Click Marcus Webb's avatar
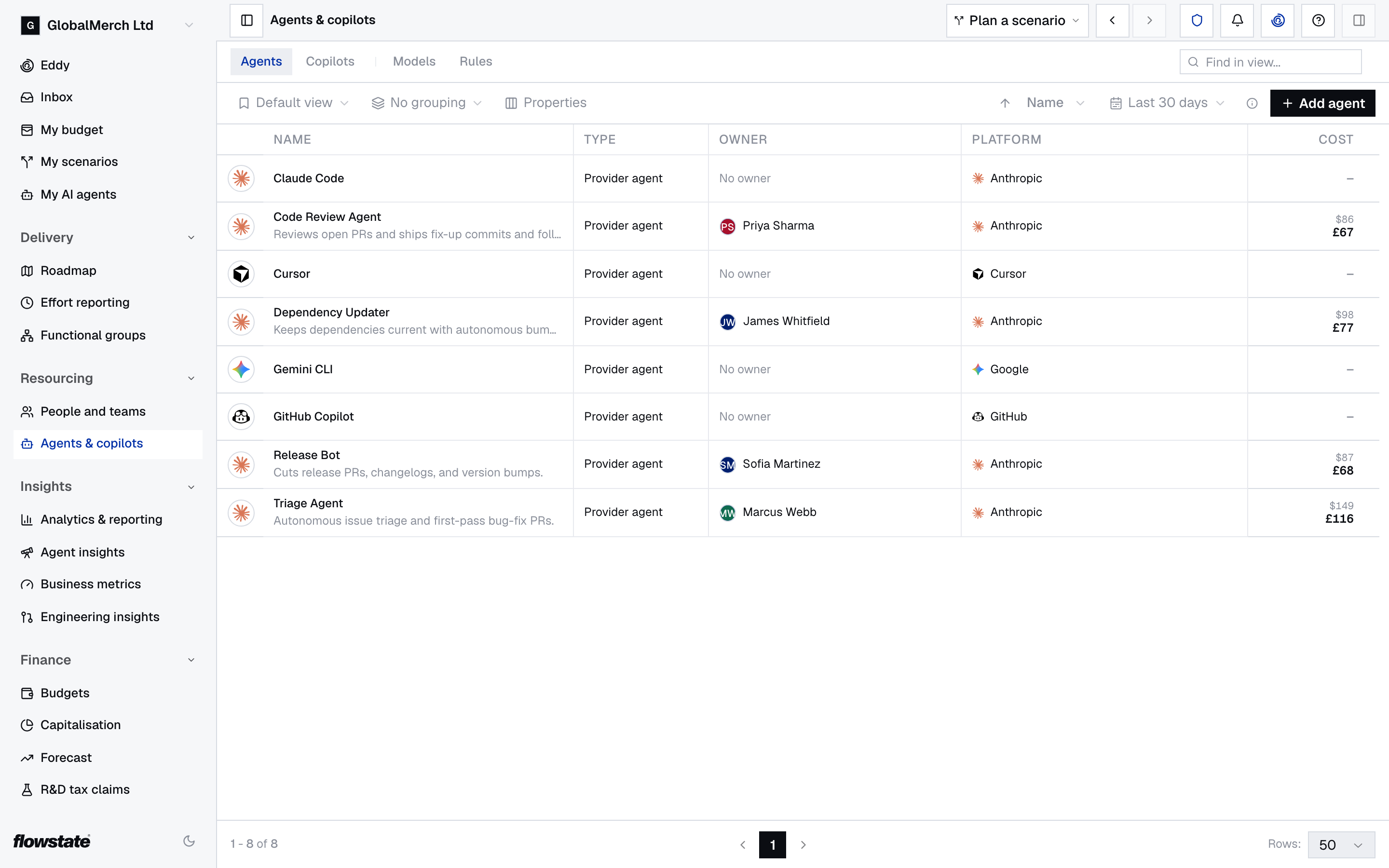1389x868 pixels. (x=727, y=513)
